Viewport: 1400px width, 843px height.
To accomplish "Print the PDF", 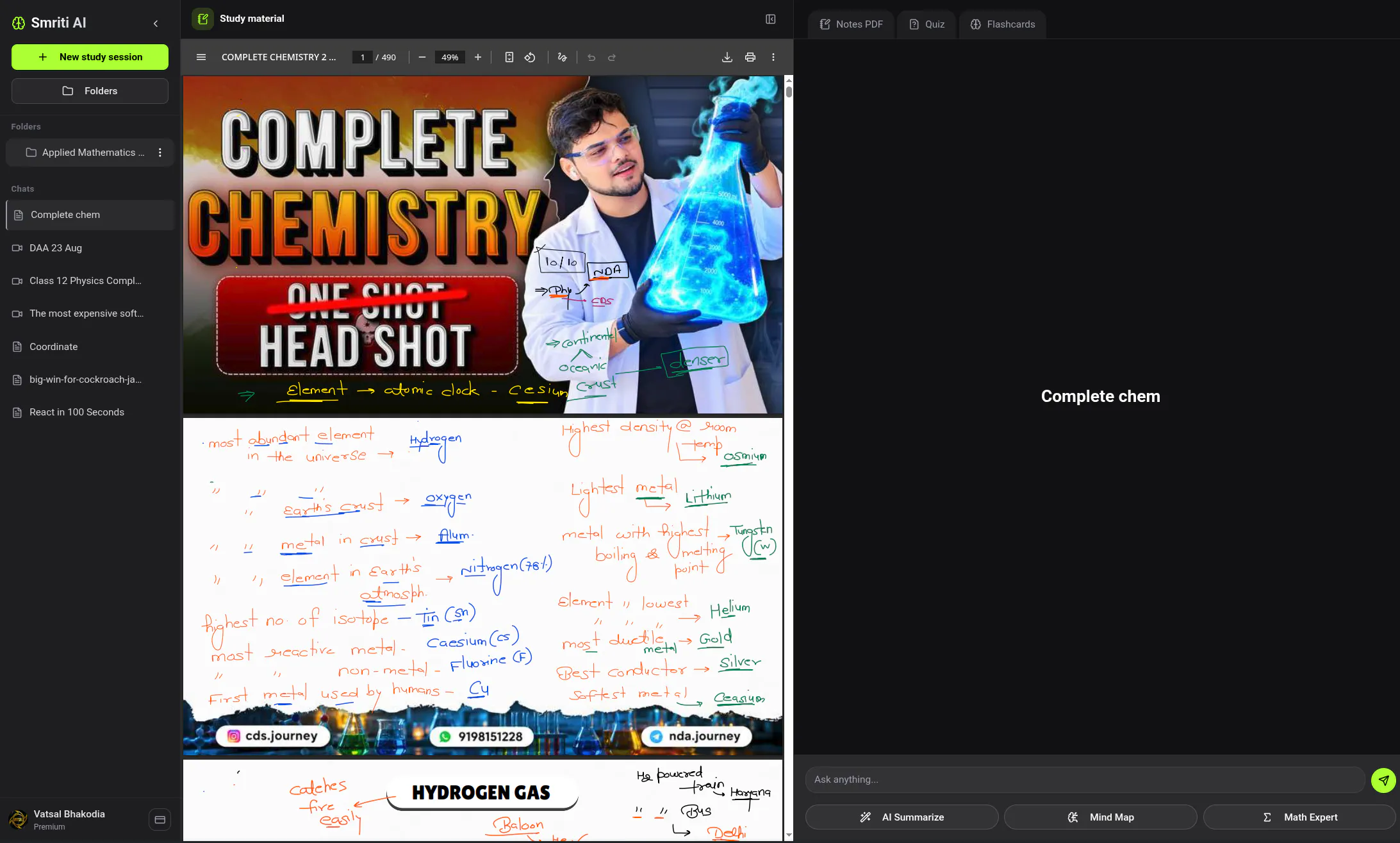I will click(750, 57).
